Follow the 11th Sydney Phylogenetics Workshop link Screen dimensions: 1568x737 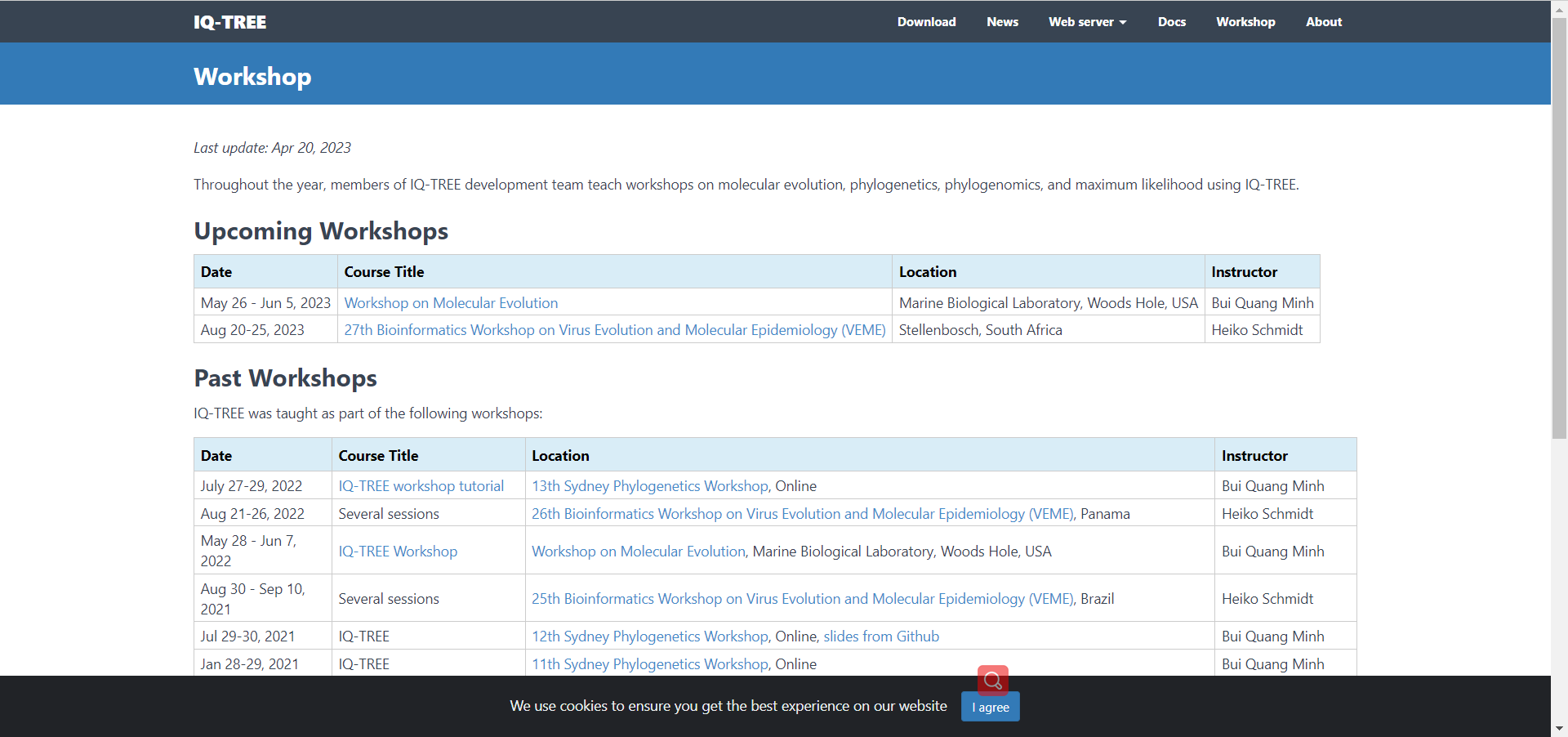point(650,664)
